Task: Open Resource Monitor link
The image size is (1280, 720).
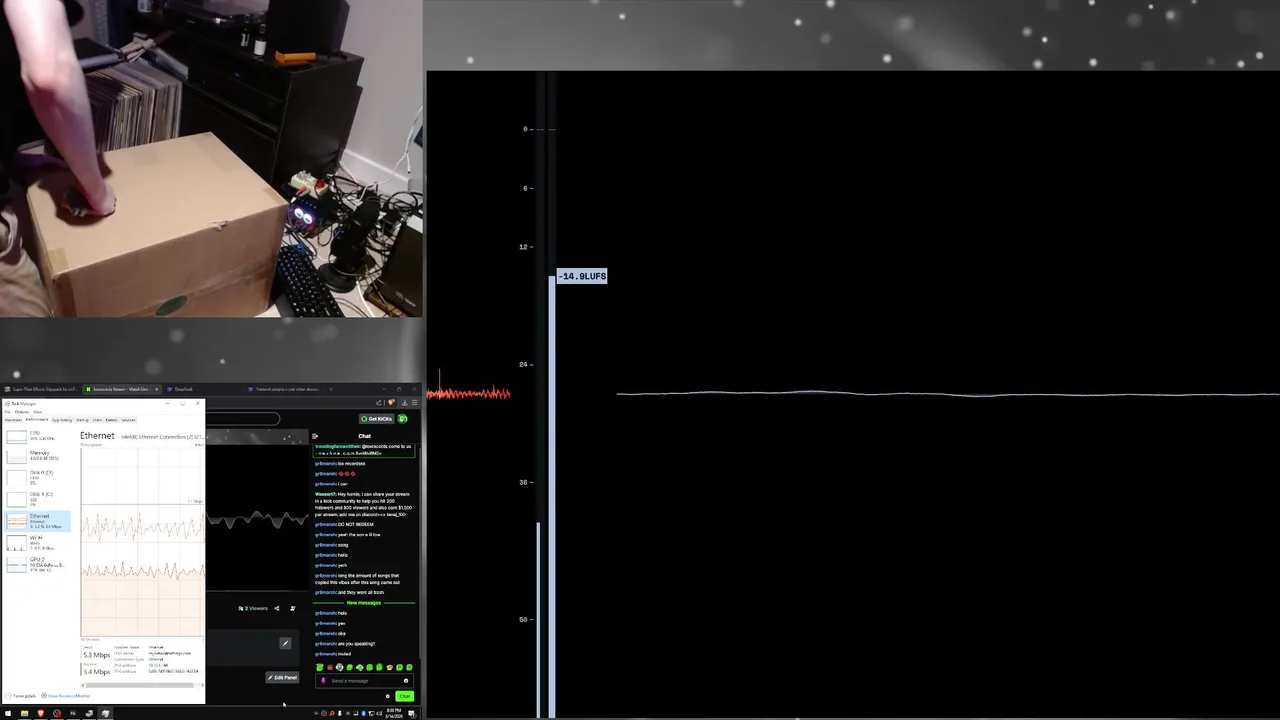Action: pyautogui.click(x=68, y=696)
